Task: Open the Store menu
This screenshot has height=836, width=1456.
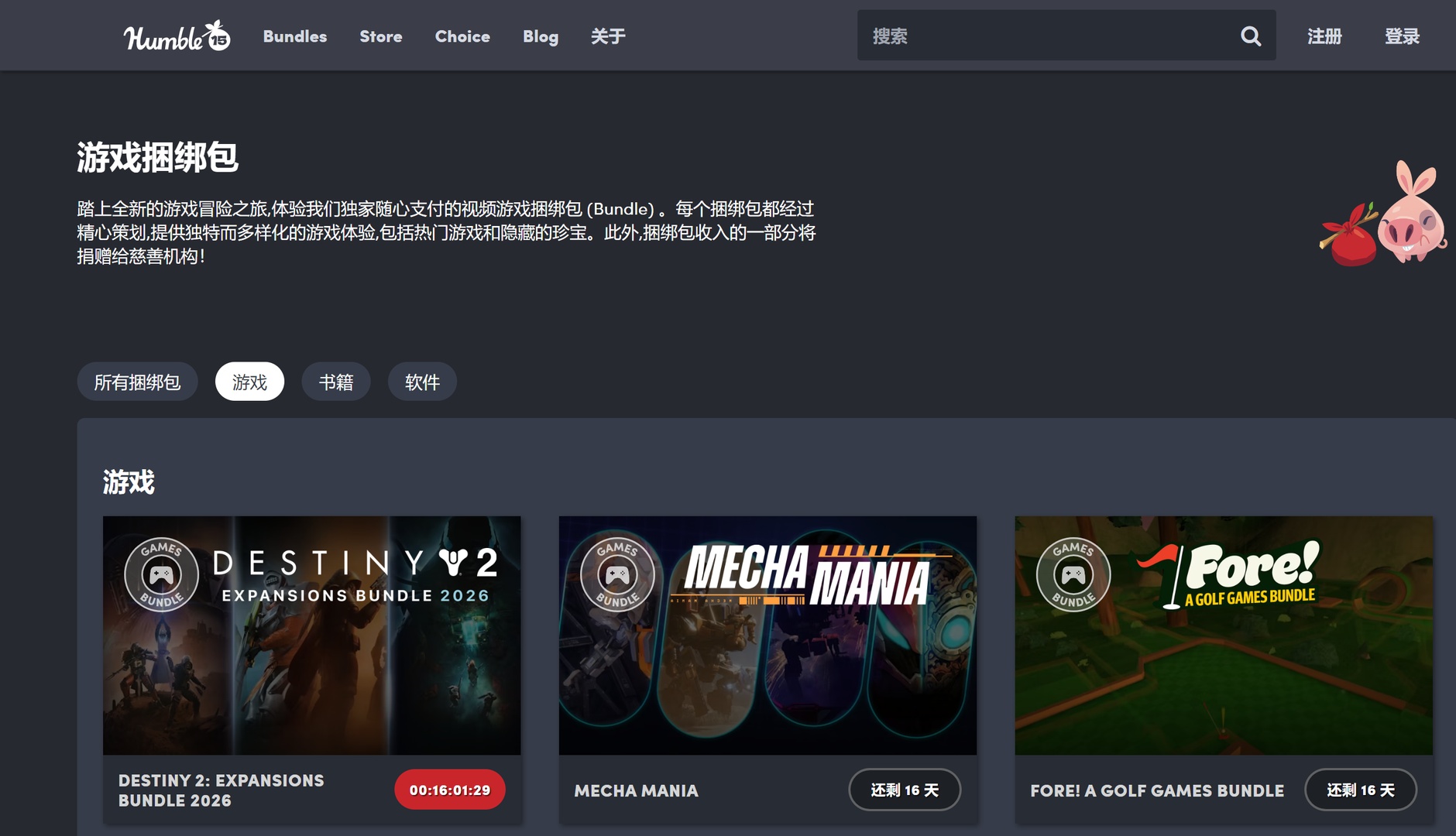Action: 380,36
